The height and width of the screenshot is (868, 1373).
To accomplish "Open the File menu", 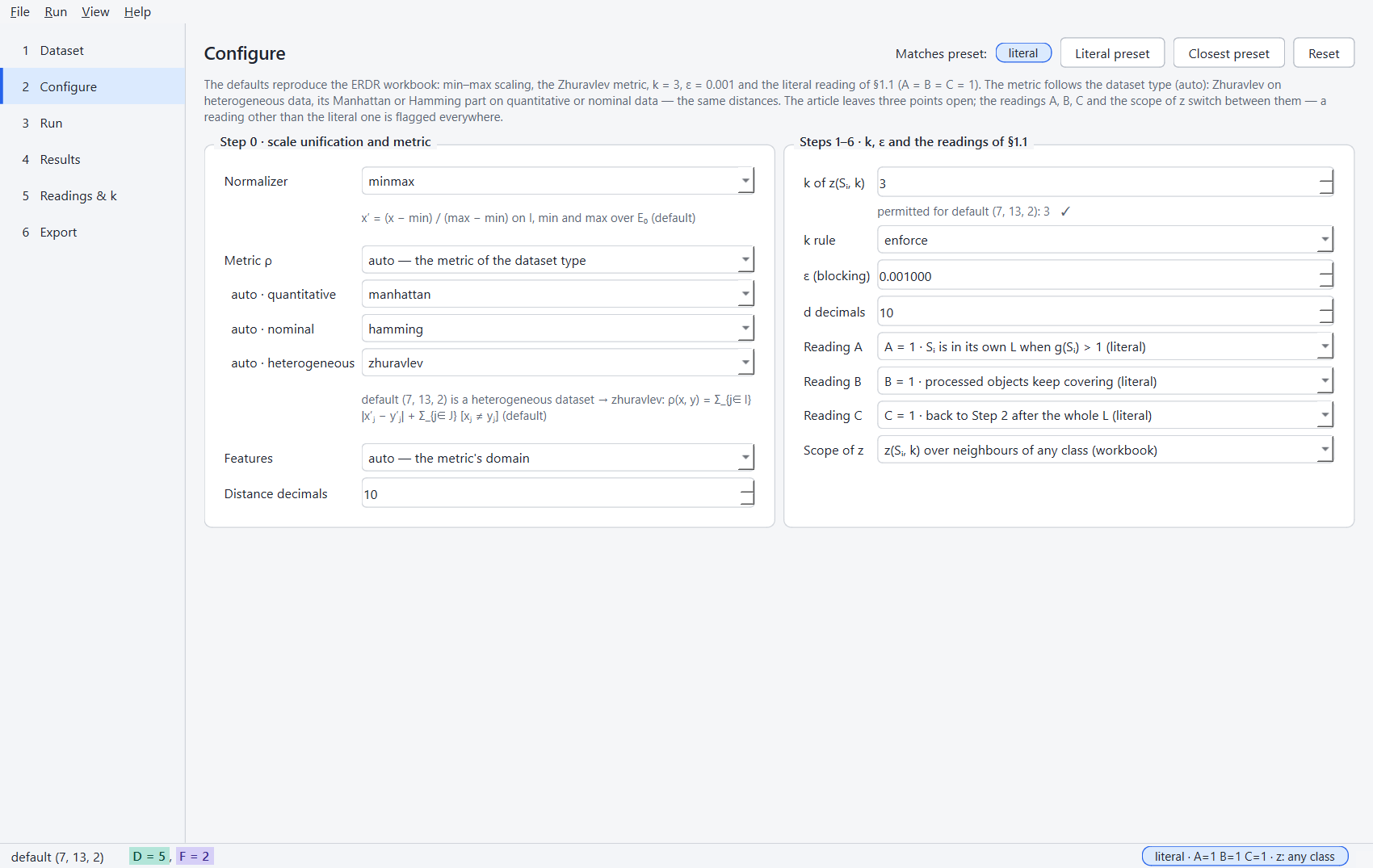I will [x=19, y=11].
